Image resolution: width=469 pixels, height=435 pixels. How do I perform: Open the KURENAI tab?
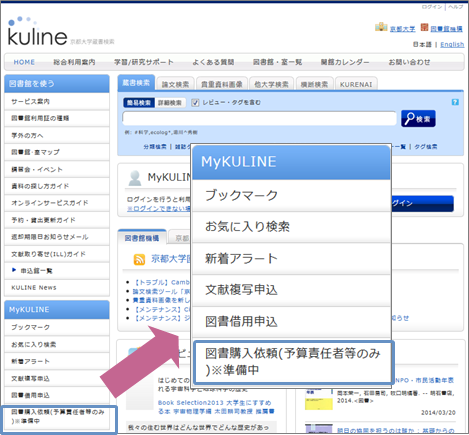tap(356, 84)
